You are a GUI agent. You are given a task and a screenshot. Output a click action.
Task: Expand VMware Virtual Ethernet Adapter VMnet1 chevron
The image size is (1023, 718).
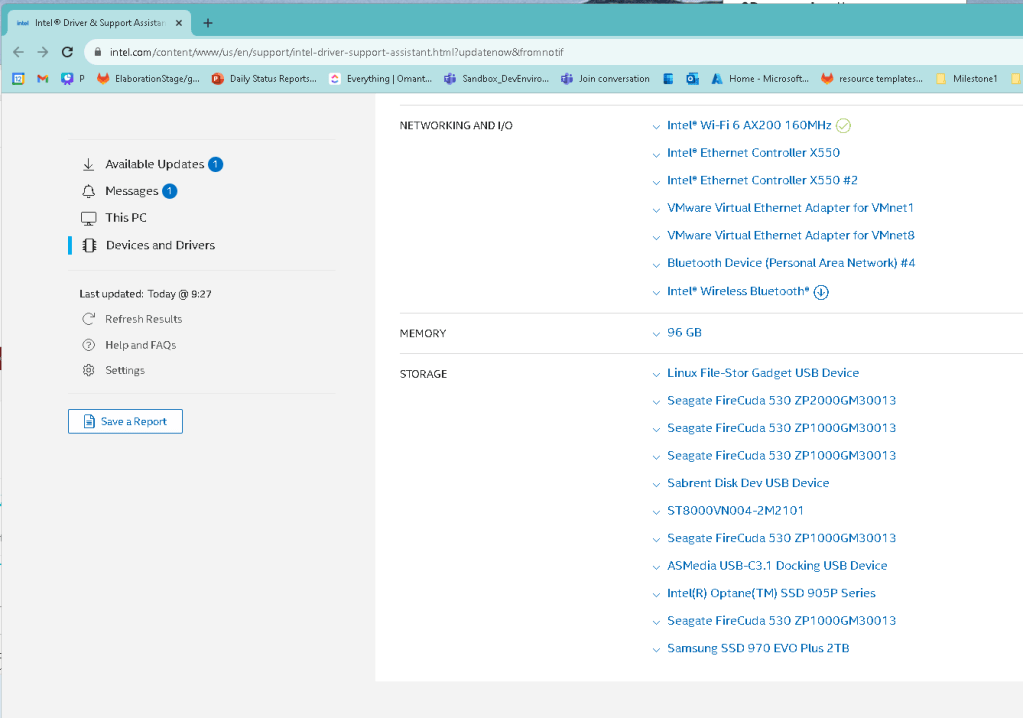656,209
